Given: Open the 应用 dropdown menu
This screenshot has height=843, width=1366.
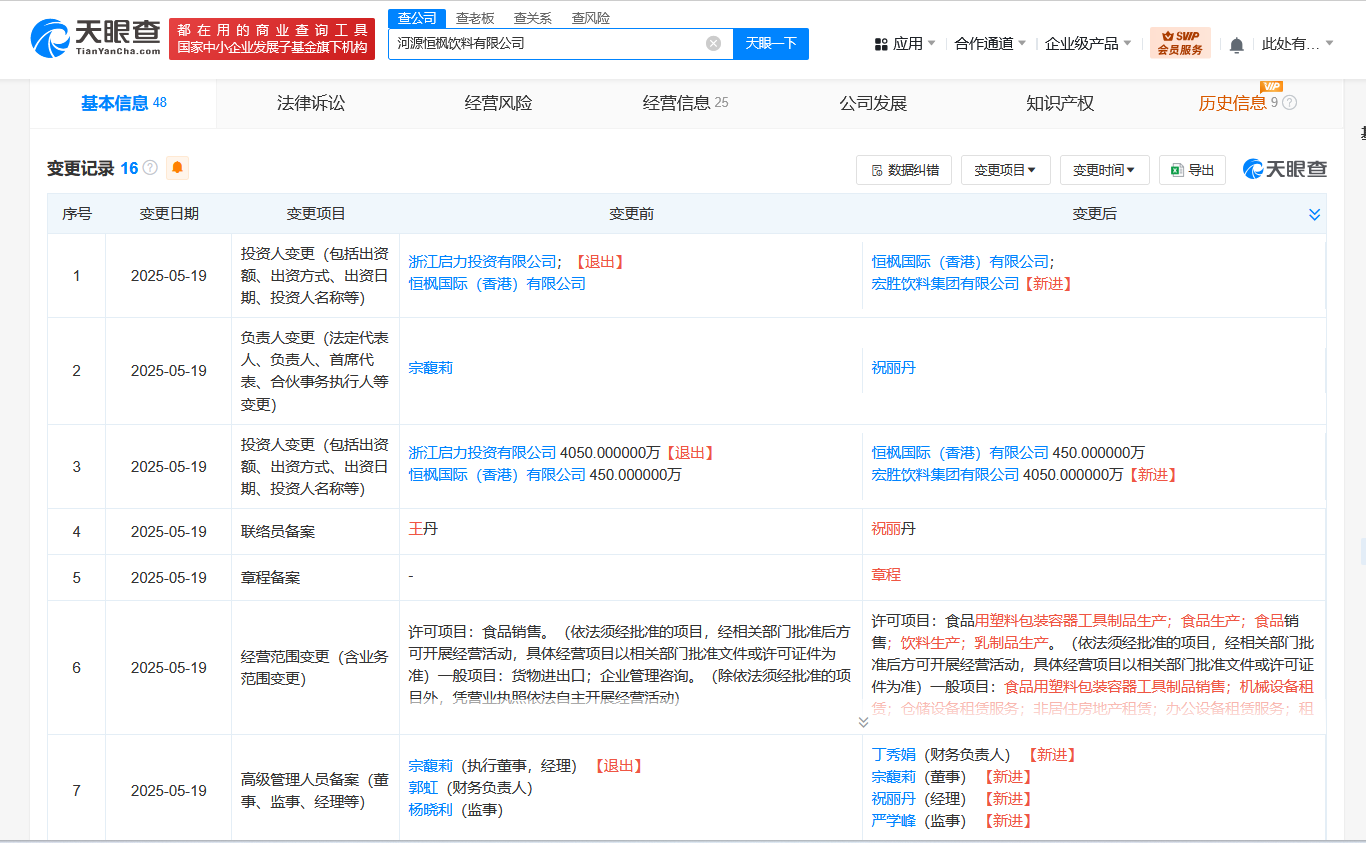Looking at the screenshot, I should [x=905, y=44].
